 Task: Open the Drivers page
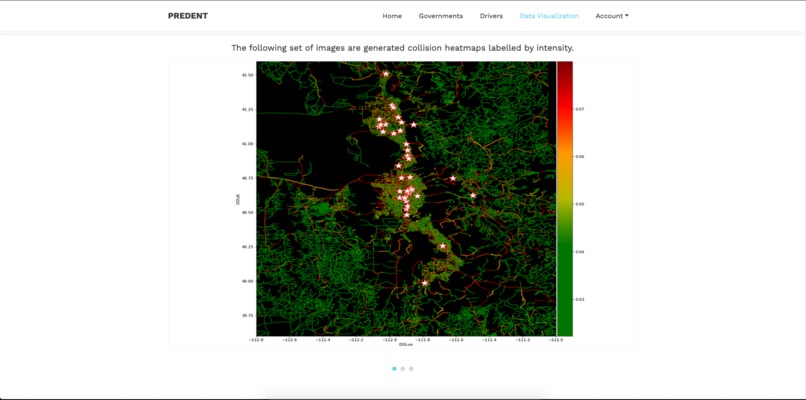(x=491, y=16)
